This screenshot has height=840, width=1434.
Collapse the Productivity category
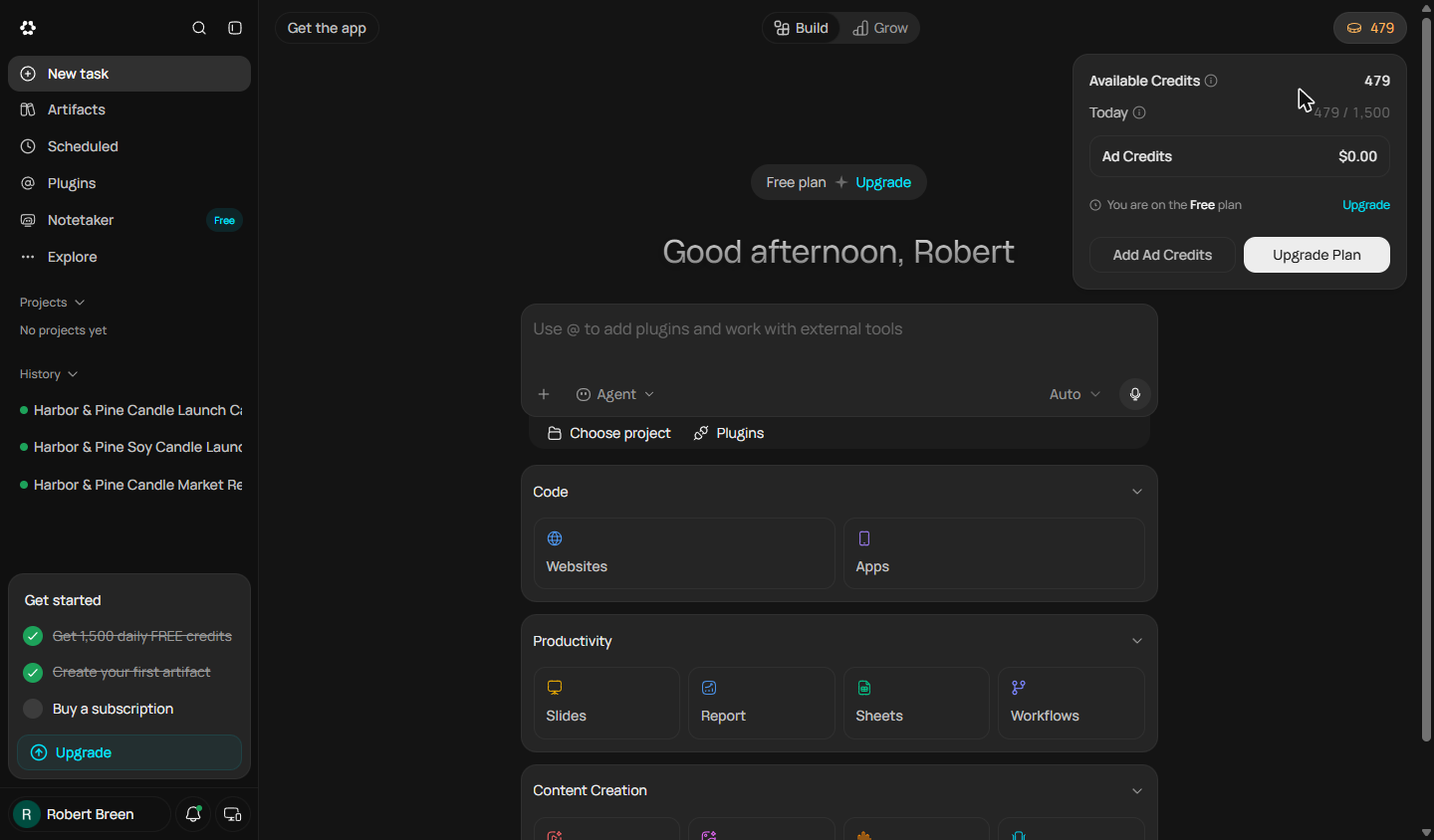1137,641
